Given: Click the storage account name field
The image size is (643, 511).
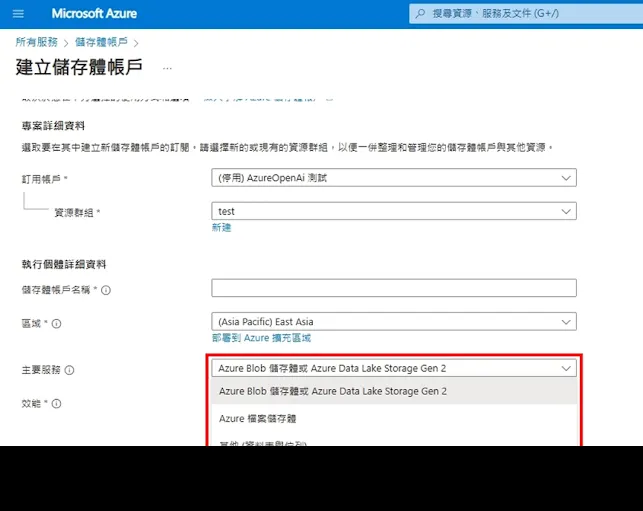Looking at the screenshot, I should click(x=394, y=288).
